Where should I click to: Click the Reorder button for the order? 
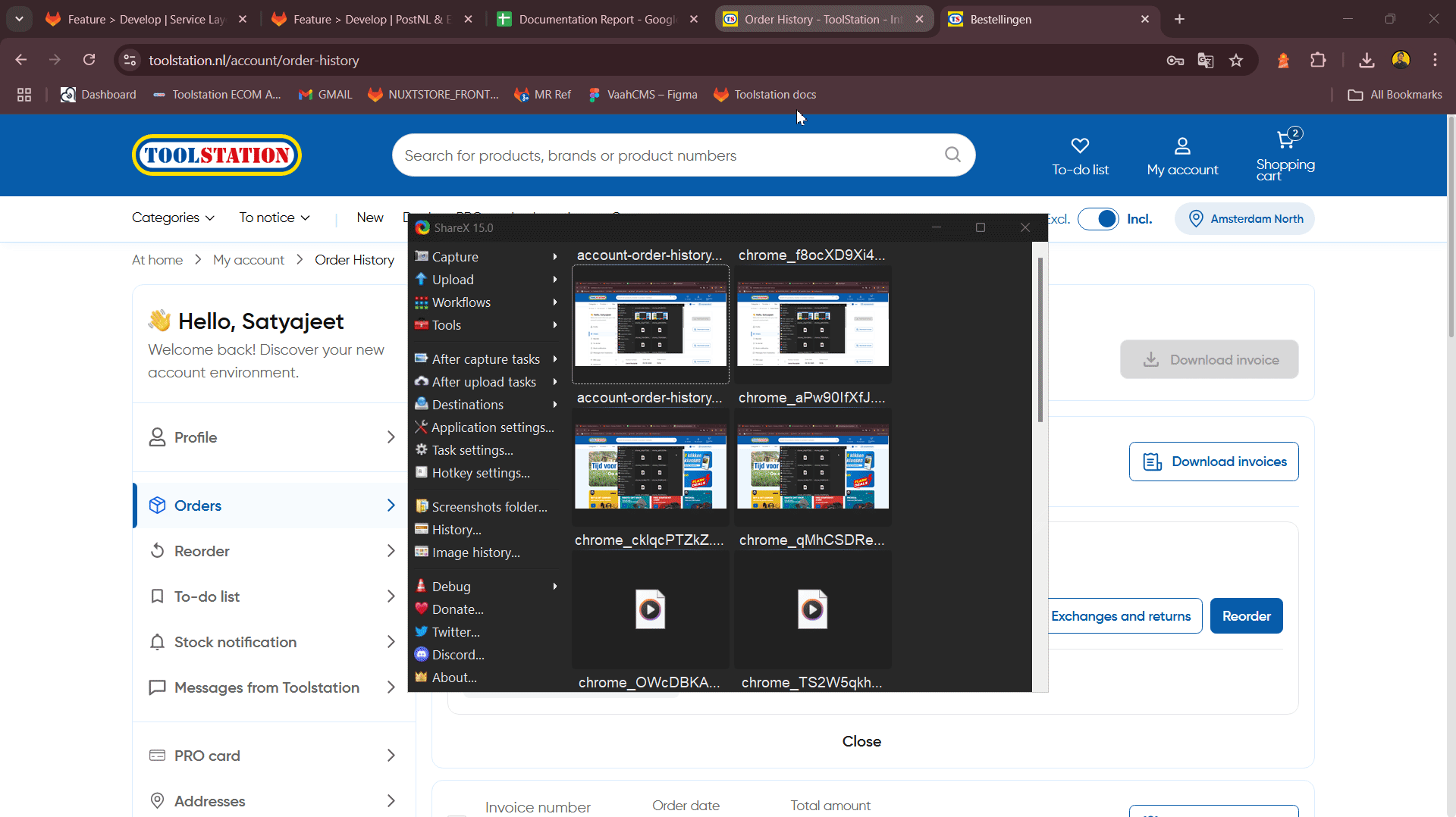1246,615
